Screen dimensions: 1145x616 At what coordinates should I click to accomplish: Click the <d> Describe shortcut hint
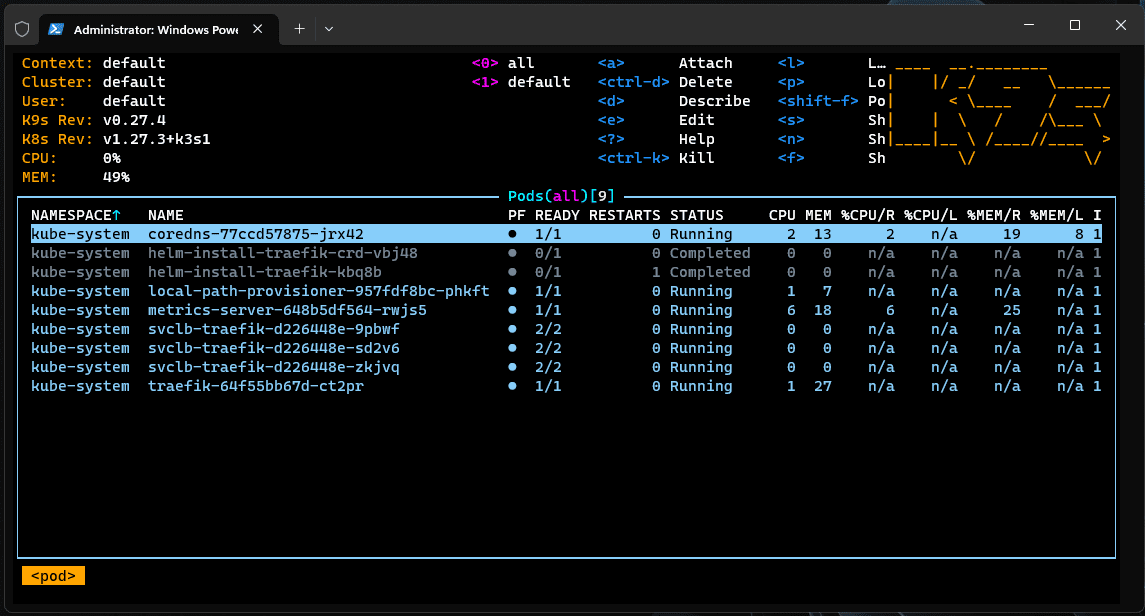click(x=674, y=101)
